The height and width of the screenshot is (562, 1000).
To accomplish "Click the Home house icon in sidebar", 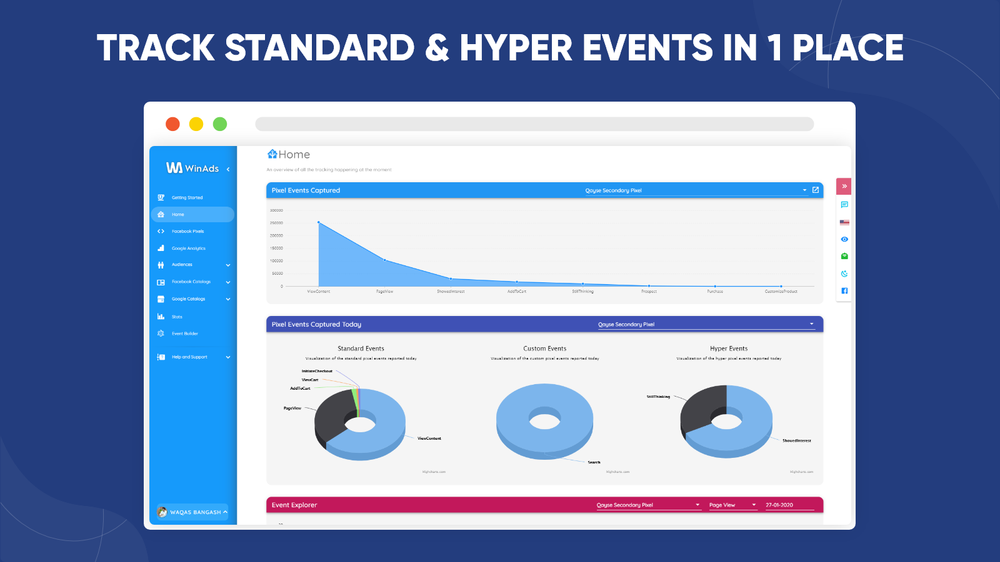I will point(161,214).
